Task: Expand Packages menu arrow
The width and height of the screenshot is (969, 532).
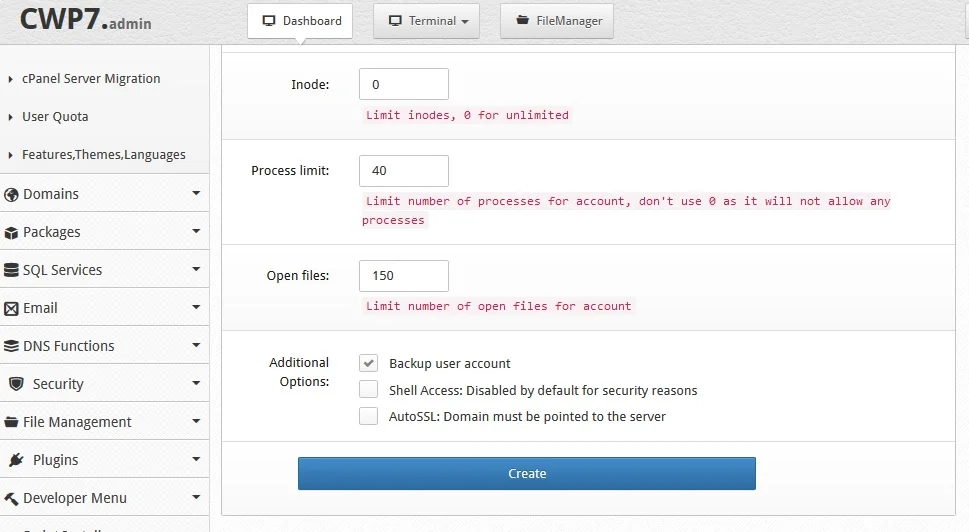Action: (x=196, y=231)
